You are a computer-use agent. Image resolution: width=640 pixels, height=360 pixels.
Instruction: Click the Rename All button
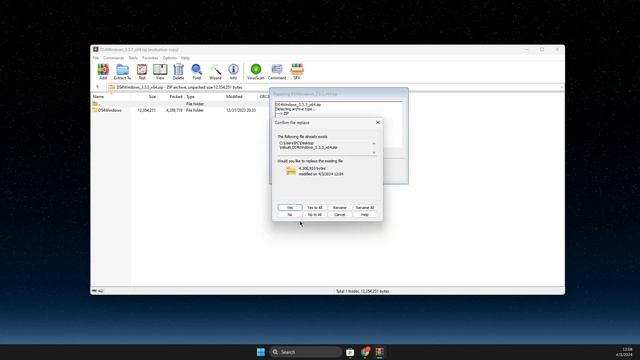coord(364,208)
